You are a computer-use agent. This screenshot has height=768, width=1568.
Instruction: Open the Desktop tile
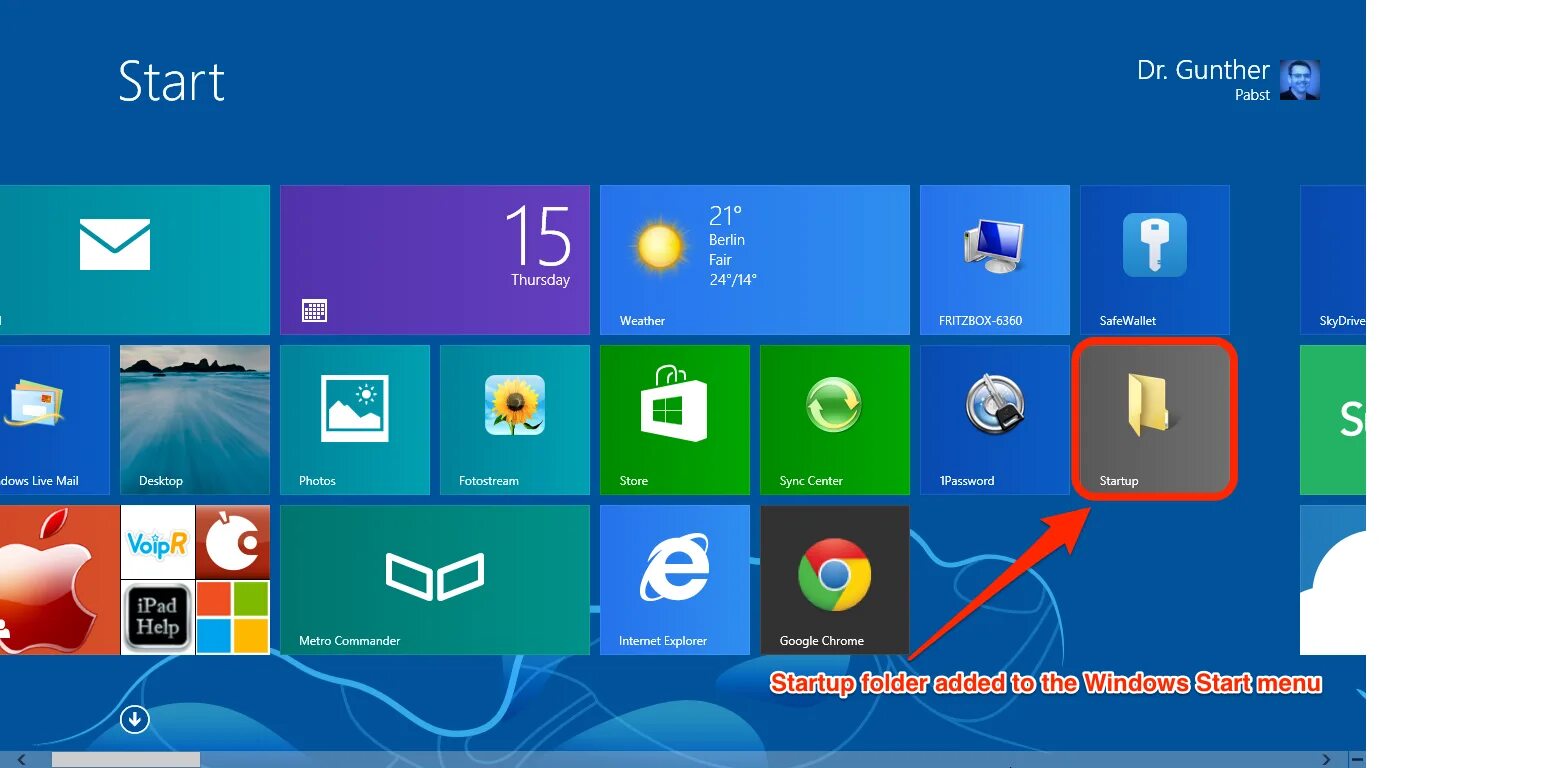click(x=195, y=420)
